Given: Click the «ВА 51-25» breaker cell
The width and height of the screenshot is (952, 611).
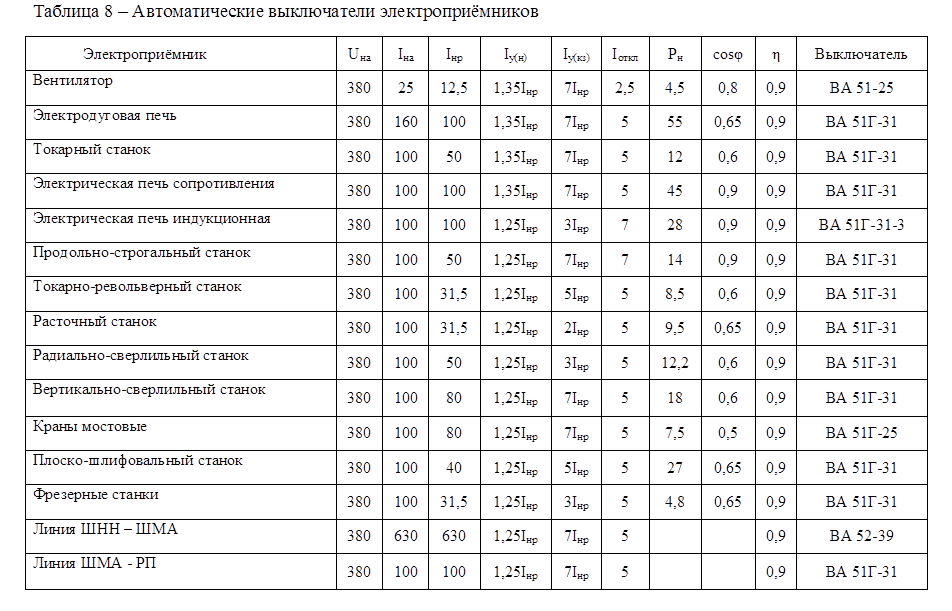Looking at the screenshot, I should point(861,88).
